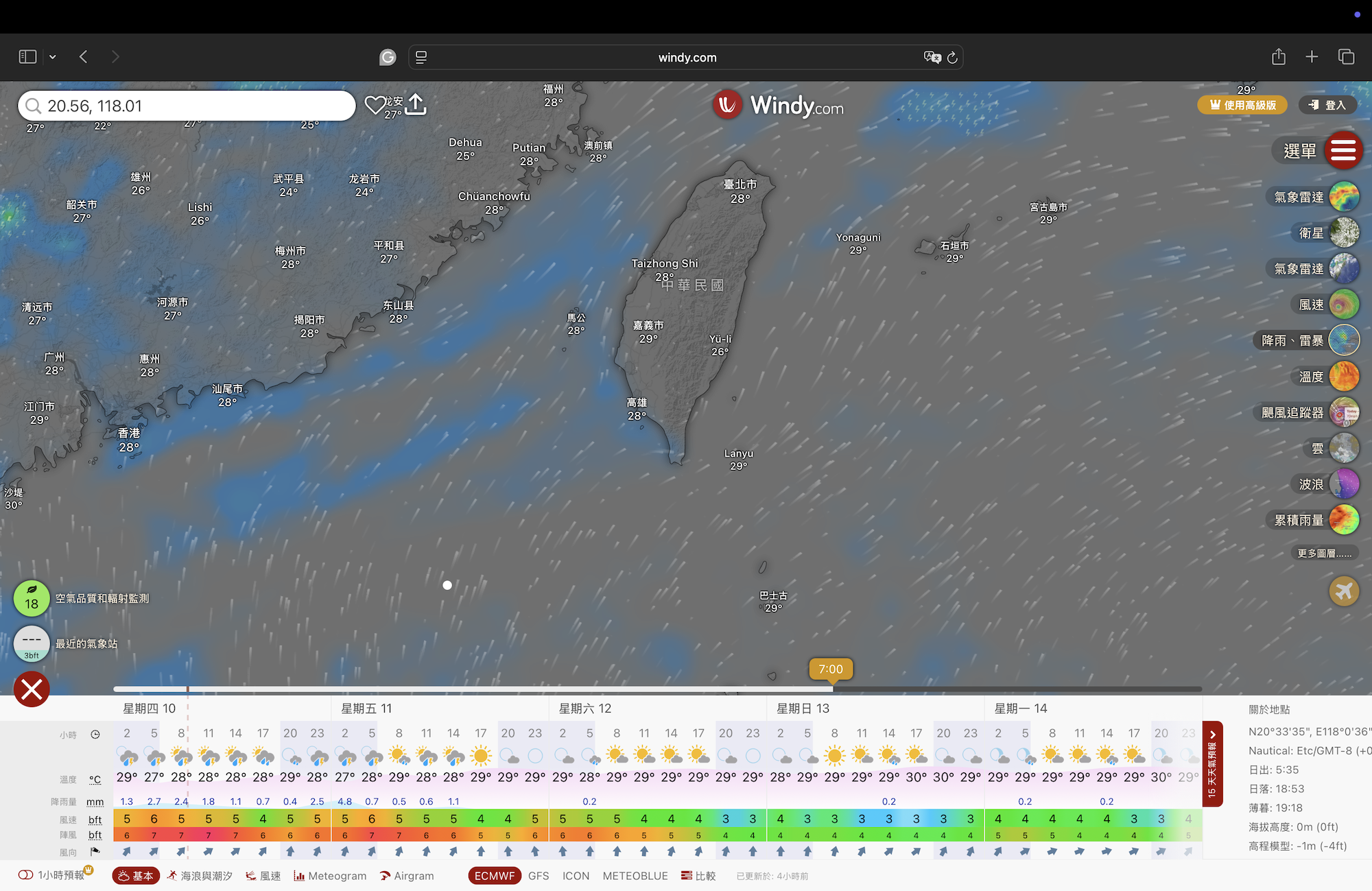Open the air quality 空氣品質 monitor badge
Image resolution: width=1372 pixels, height=891 pixels.
point(32,598)
